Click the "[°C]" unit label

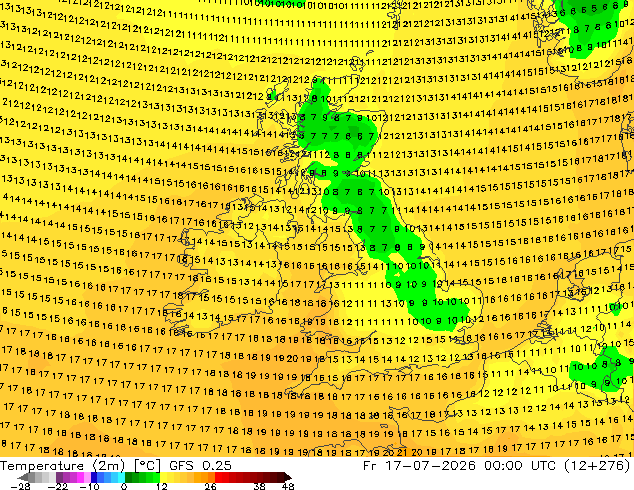click(x=147, y=466)
